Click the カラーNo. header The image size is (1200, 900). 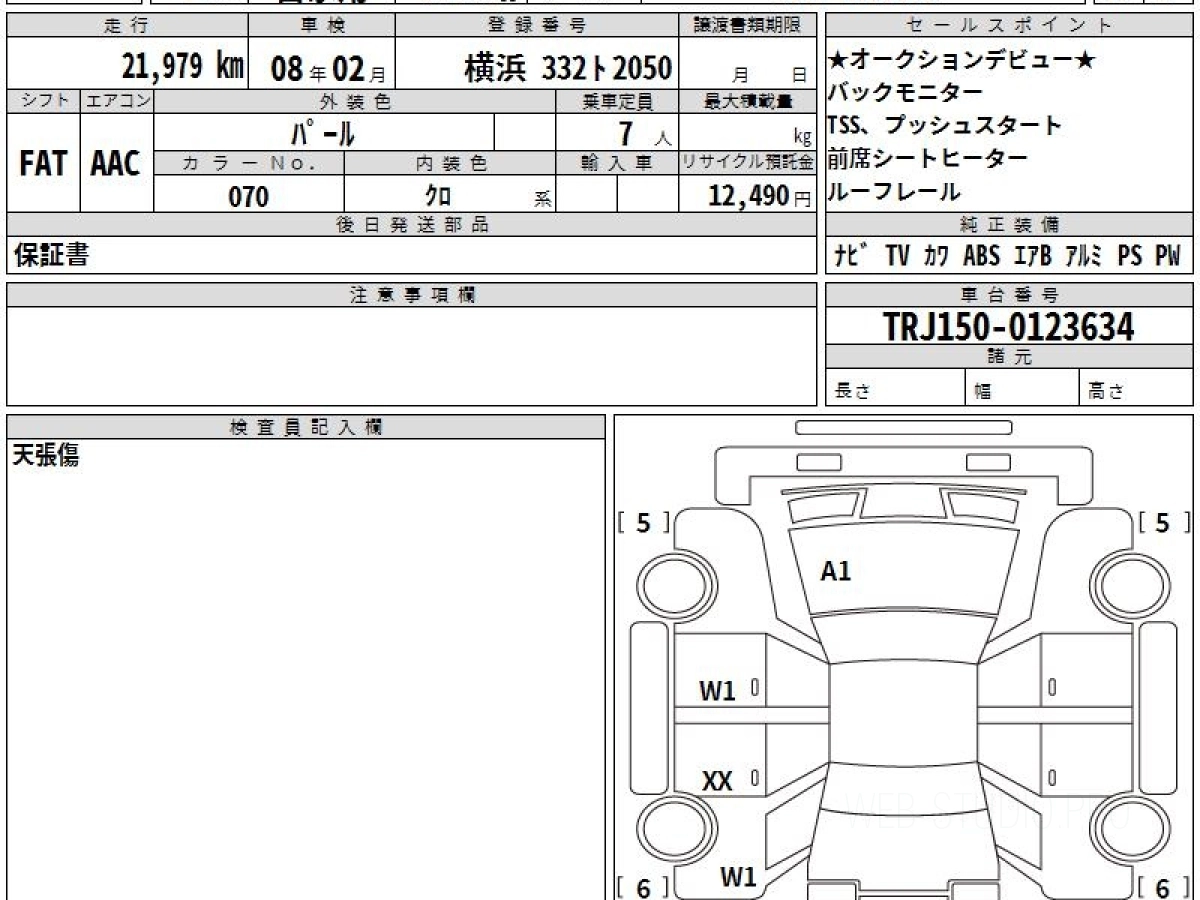[249, 164]
